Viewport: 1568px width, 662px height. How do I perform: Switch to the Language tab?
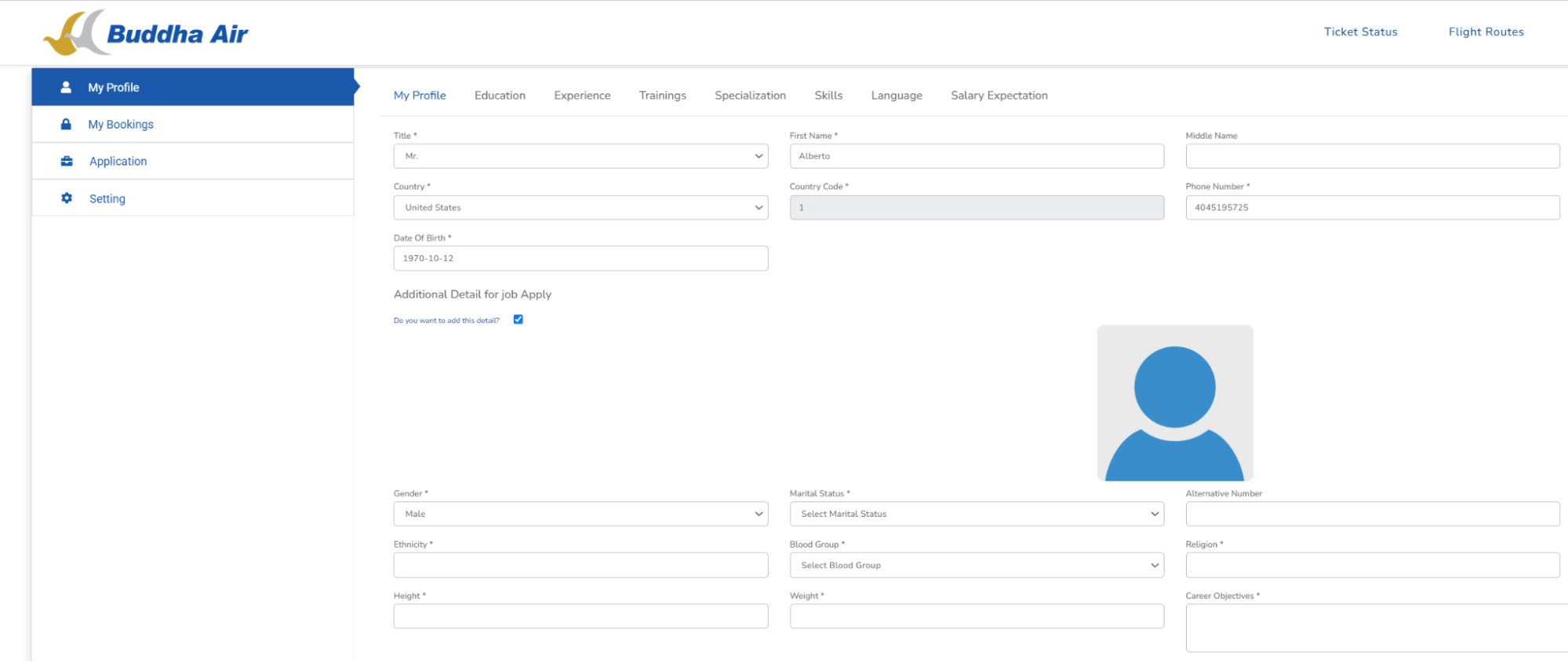(897, 95)
